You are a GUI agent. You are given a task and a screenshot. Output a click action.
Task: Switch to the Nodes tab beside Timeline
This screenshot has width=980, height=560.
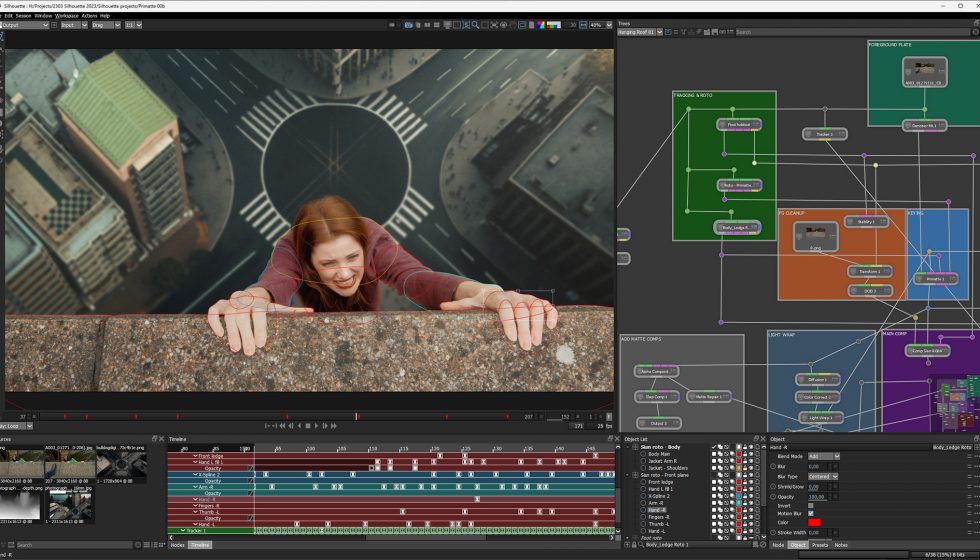point(178,545)
